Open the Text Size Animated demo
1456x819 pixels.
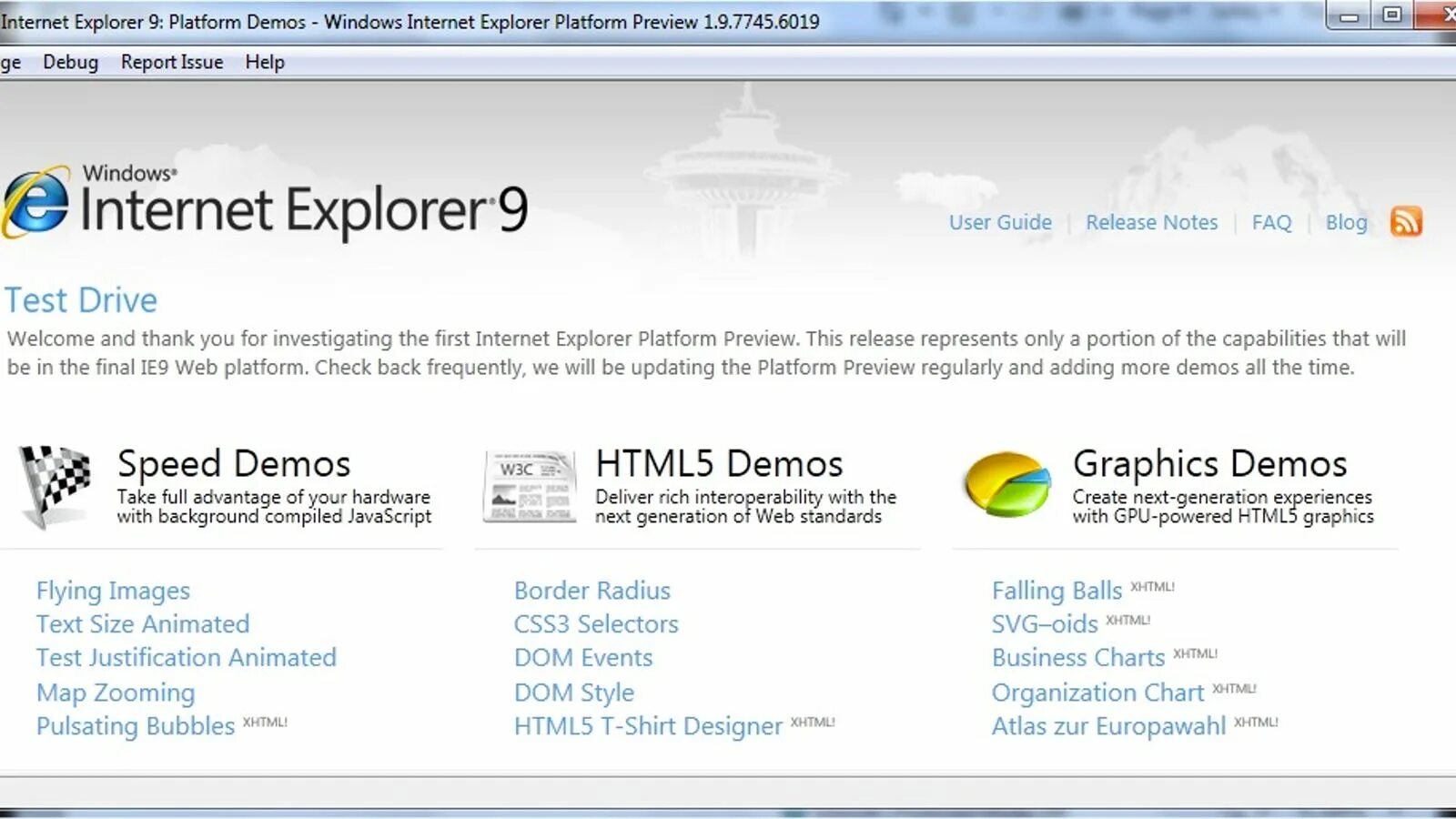(x=143, y=624)
